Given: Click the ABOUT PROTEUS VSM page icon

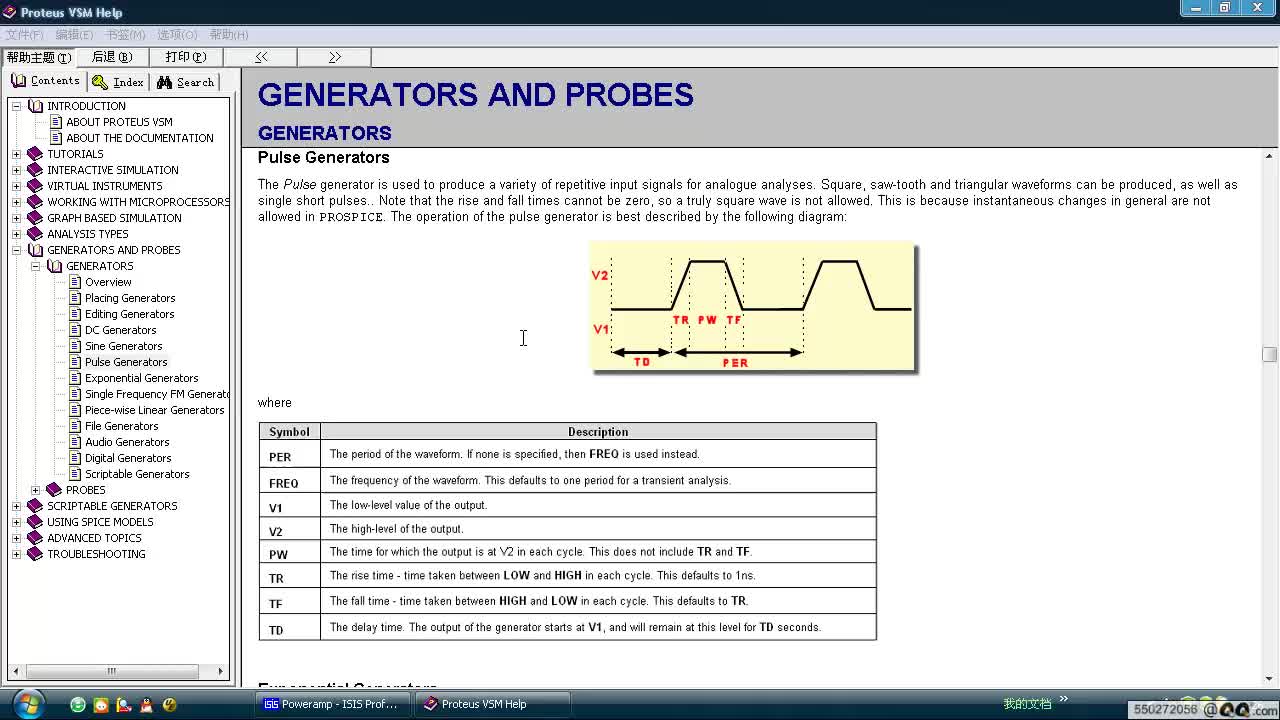Looking at the screenshot, I should pyautogui.click(x=56, y=122).
